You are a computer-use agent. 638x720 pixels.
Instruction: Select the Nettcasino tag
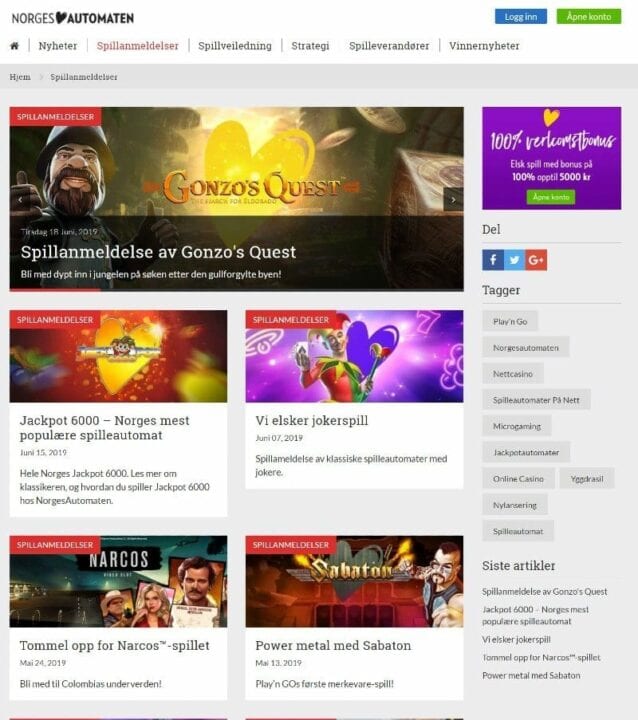coord(513,374)
